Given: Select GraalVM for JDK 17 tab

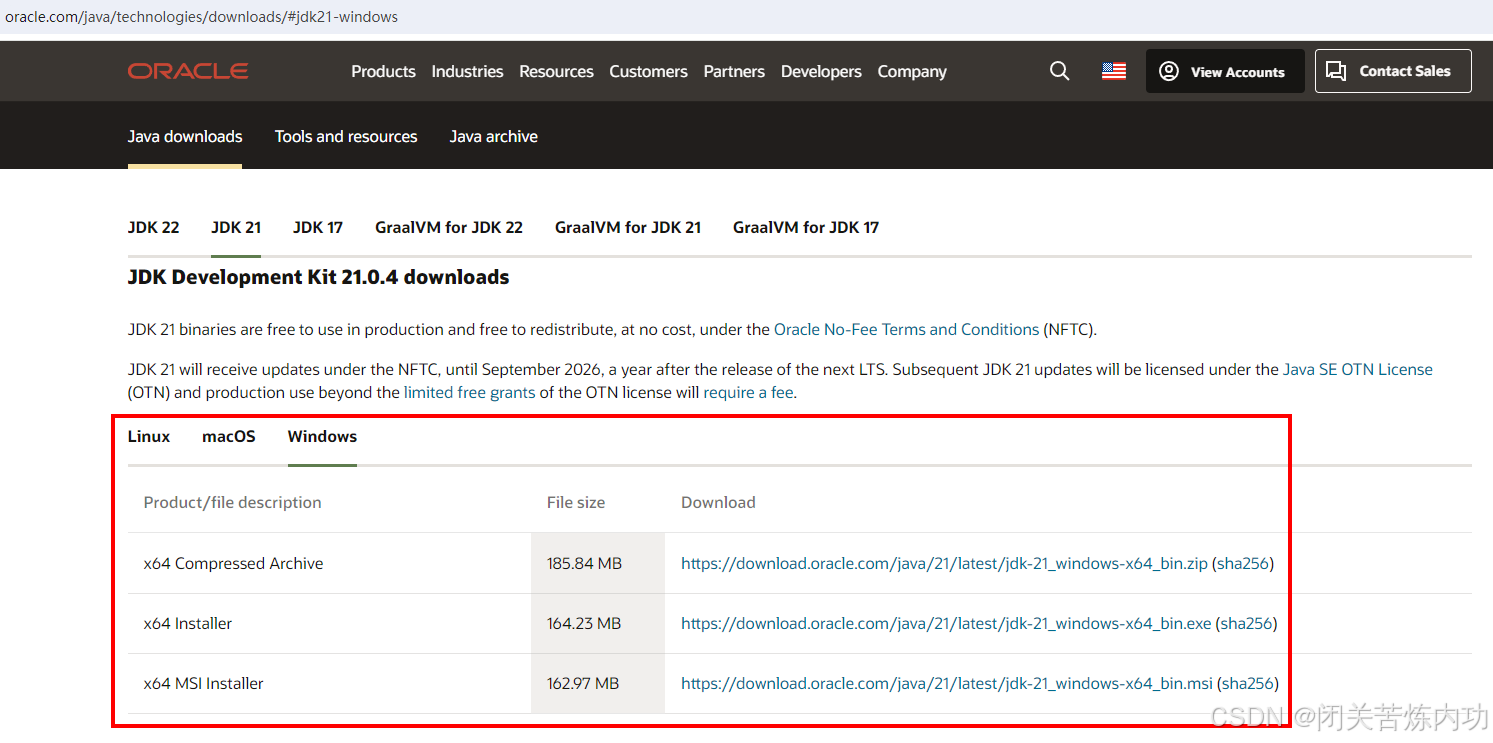Looking at the screenshot, I should pyautogui.click(x=806, y=227).
